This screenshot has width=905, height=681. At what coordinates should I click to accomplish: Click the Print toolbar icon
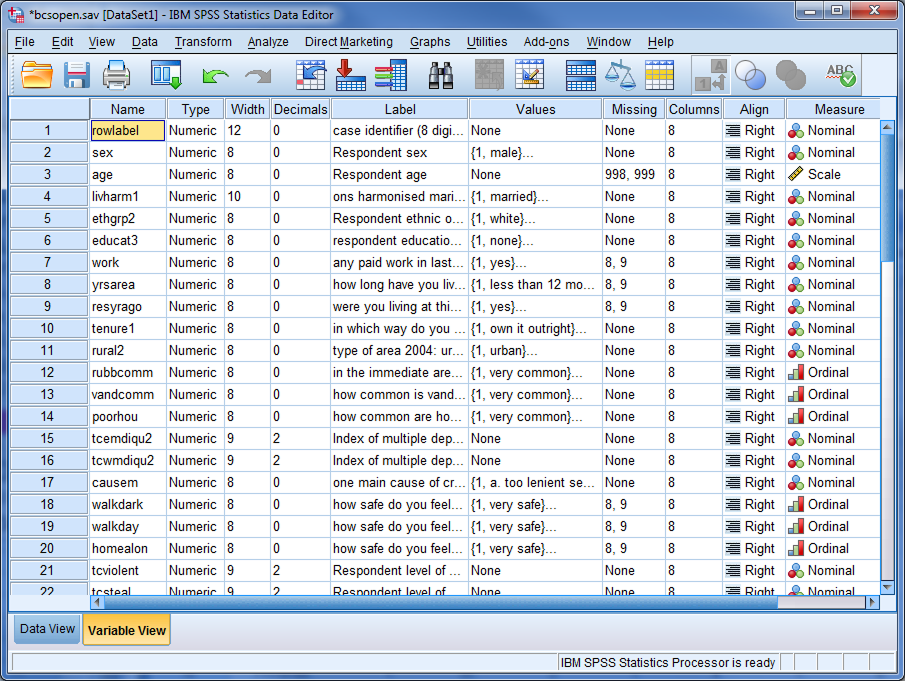[x=116, y=75]
